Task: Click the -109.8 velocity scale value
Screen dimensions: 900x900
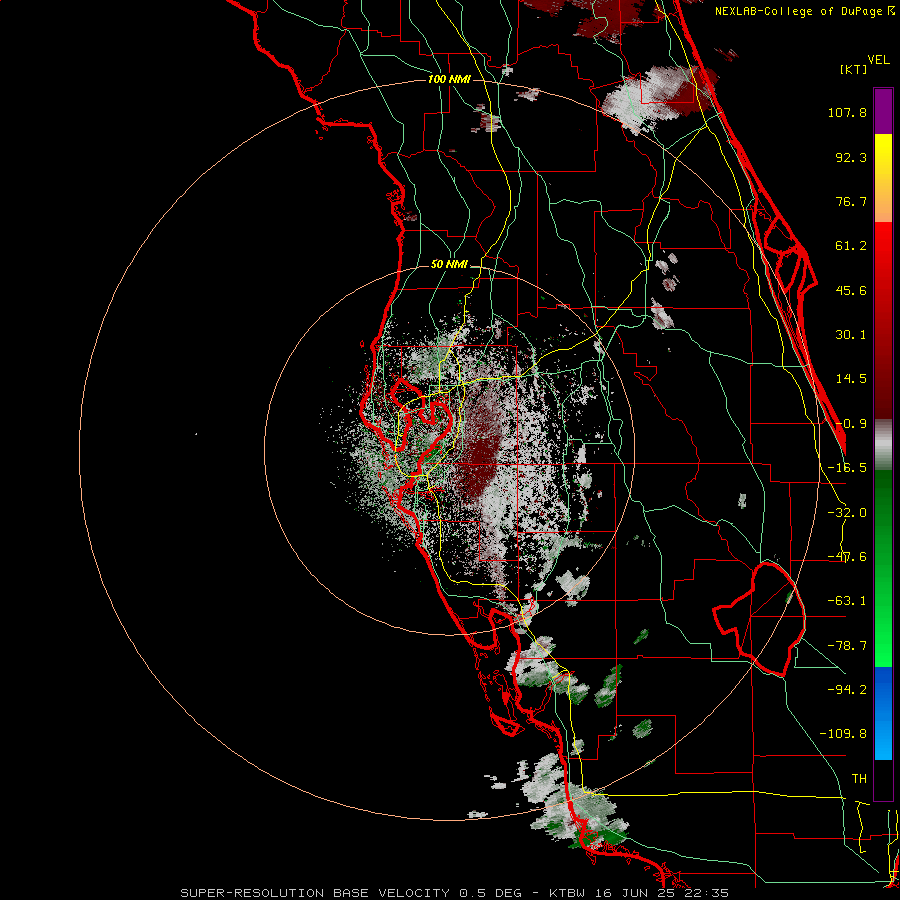Action: [x=843, y=734]
